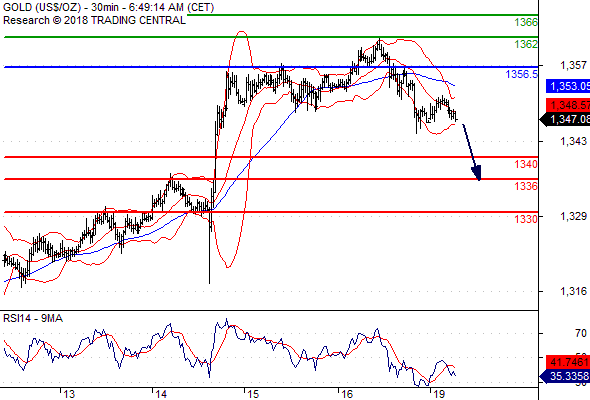Click date marker 13 on time axis
This screenshot has width=590, height=400.
(x=69, y=394)
